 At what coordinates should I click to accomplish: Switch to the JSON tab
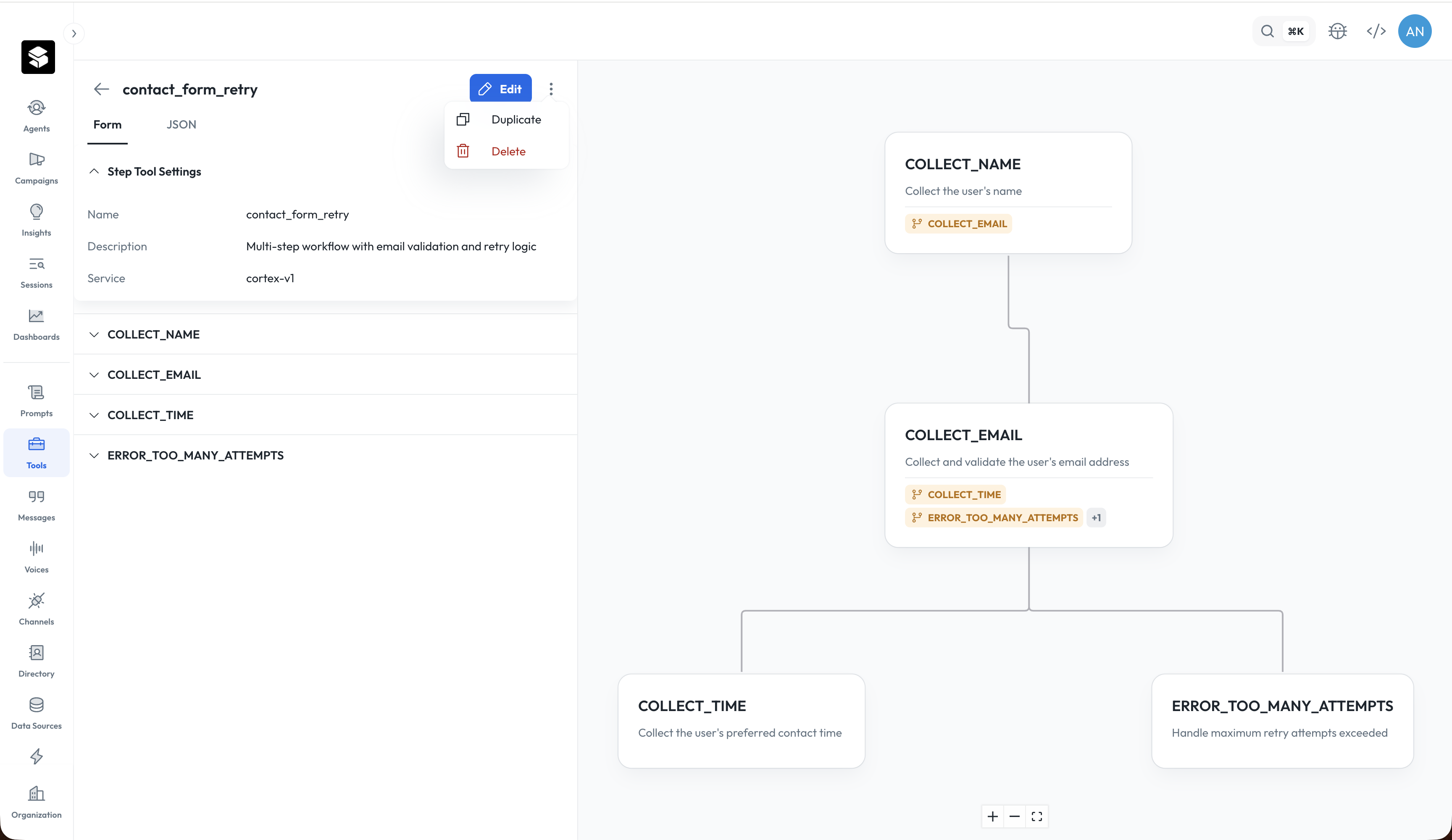(x=181, y=124)
